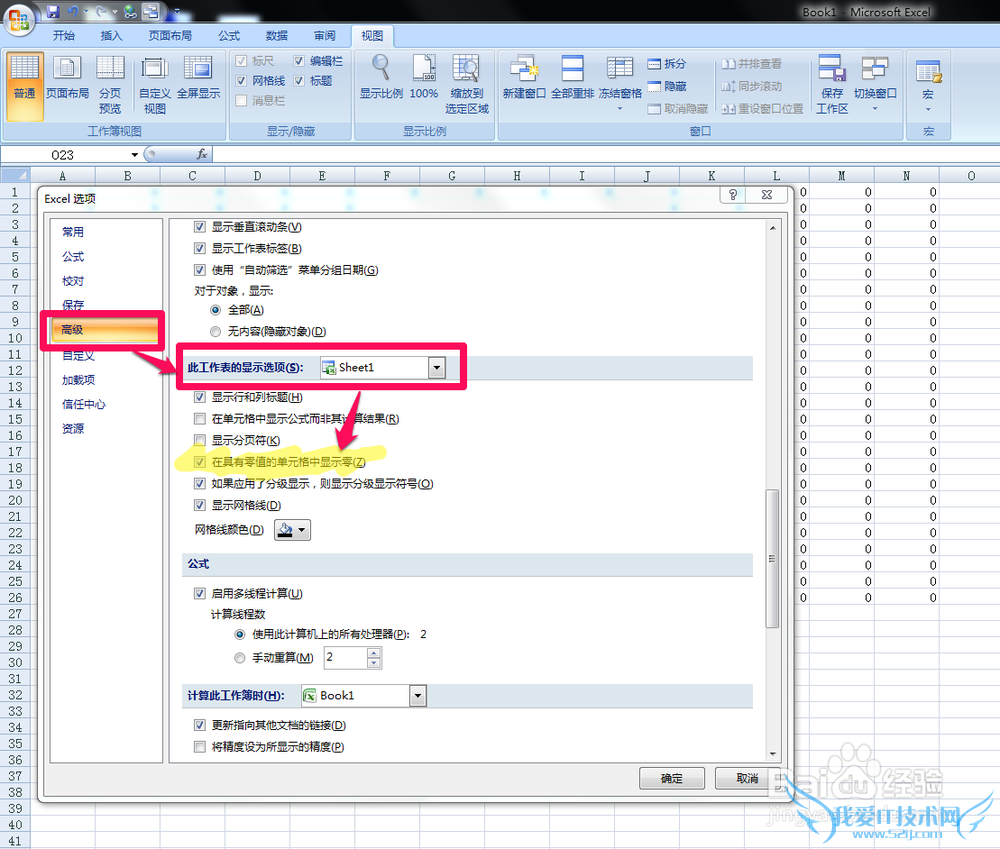
Task: Toggle 标题 headings checkbox in ribbon
Action: [298, 81]
